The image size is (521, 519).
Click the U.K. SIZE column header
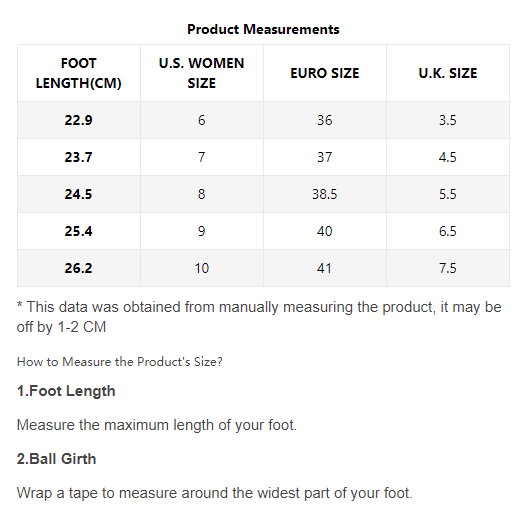point(448,73)
